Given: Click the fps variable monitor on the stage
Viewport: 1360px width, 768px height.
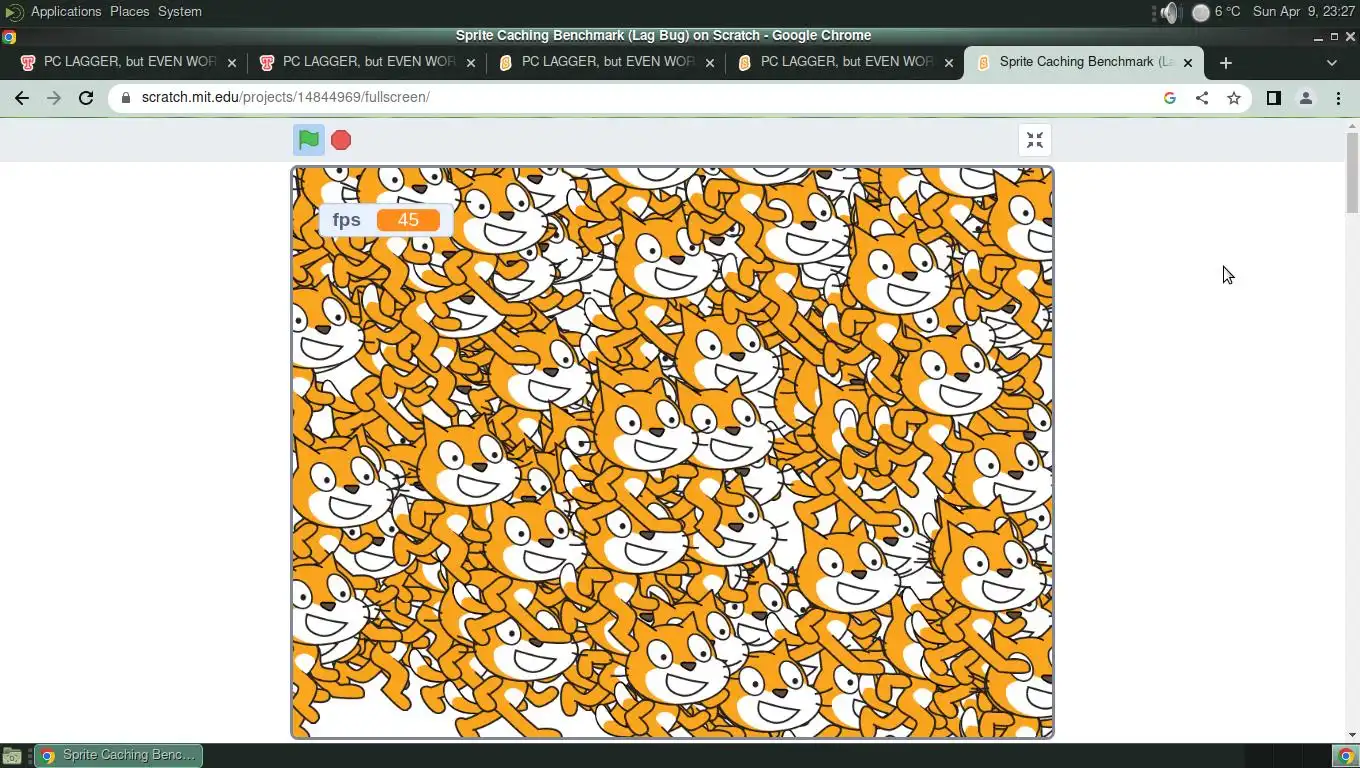Looking at the screenshot, I should [x=386, y=220].
